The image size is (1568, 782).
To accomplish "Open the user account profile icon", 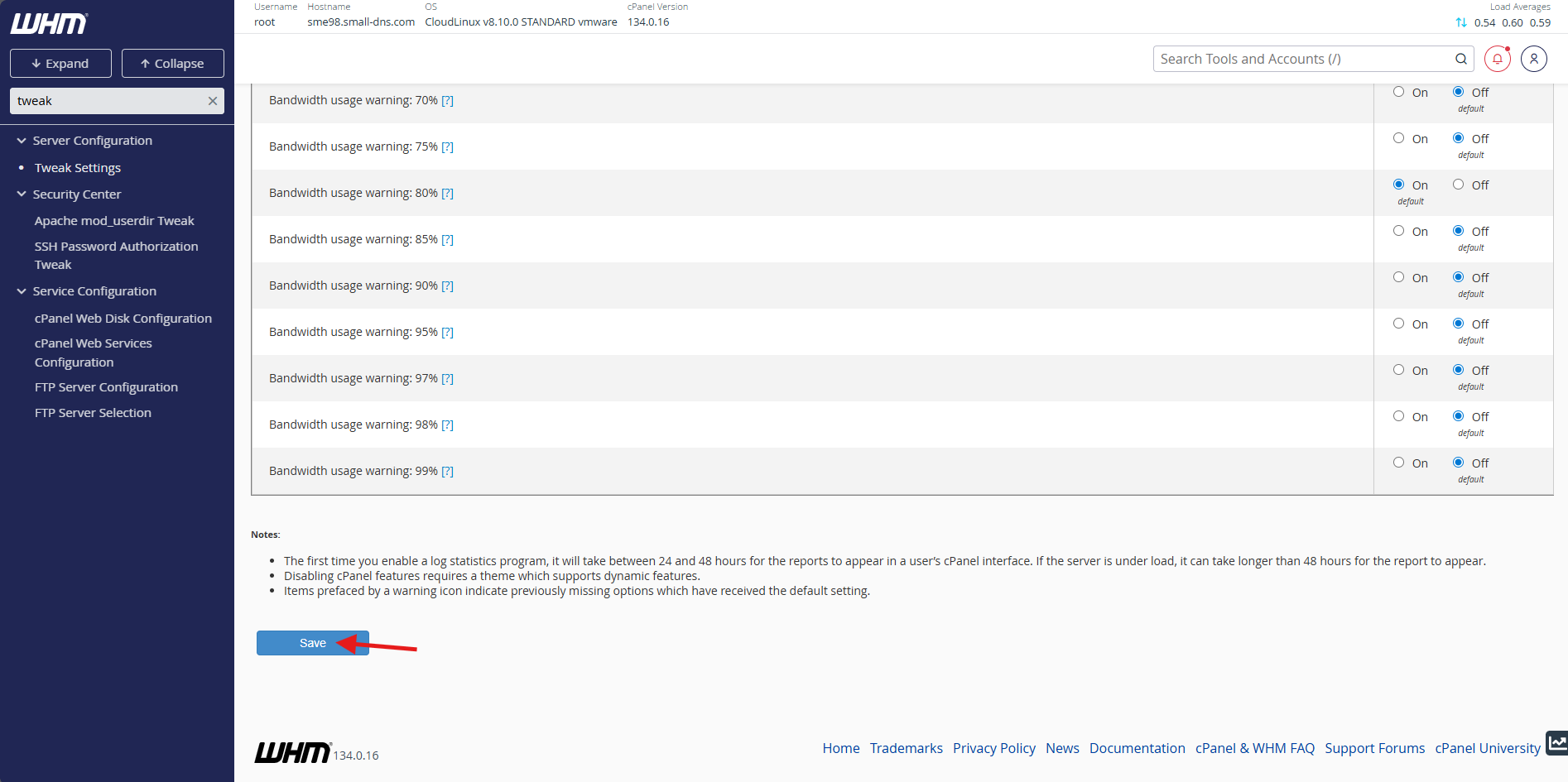I will pyautogui.click(x=1533, y=59).
